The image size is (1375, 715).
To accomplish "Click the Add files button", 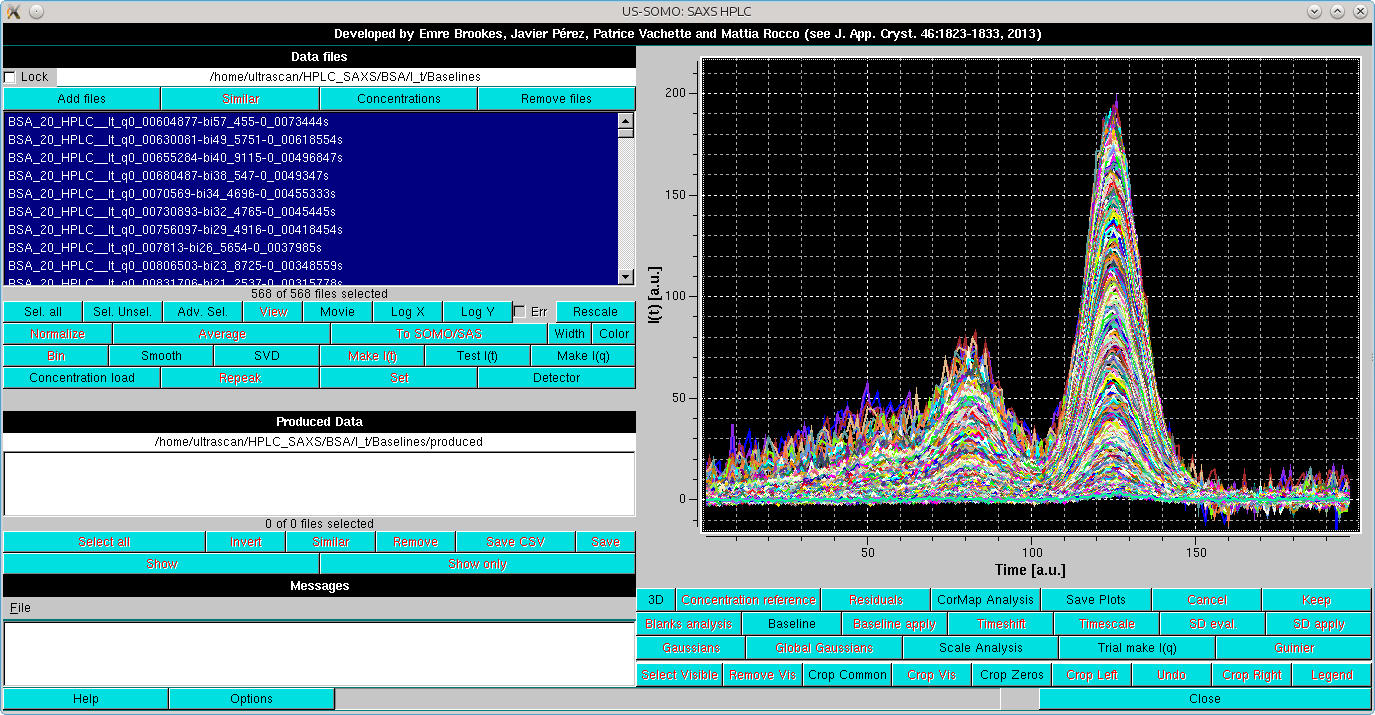I will [x=82, y=99].
